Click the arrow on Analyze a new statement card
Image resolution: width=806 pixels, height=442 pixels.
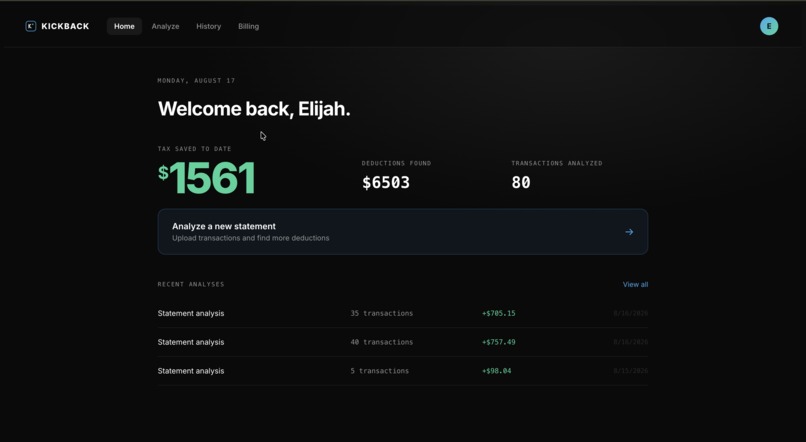629,232
